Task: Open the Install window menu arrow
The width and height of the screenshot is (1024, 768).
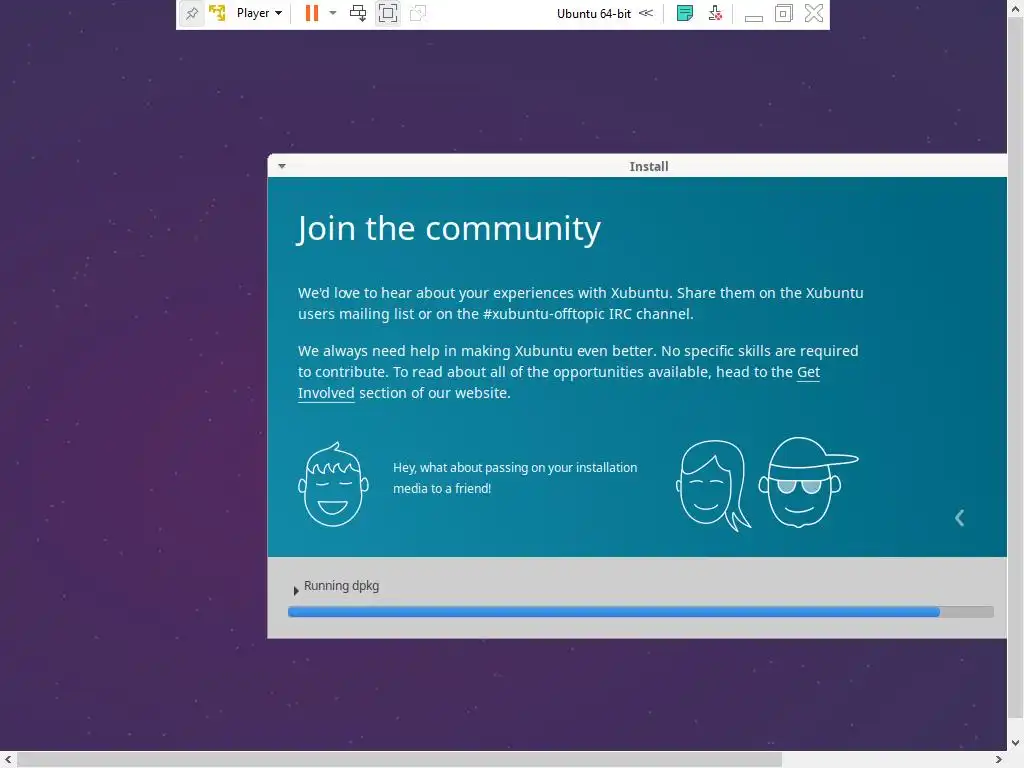Action: point(282,166)
